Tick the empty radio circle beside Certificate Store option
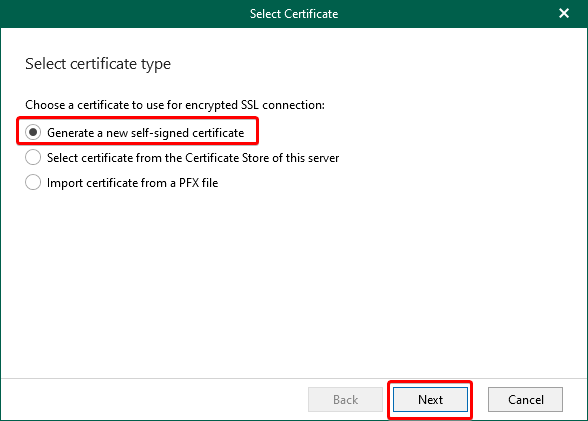The width and height of the screenshot is (588, 421). [x=33, y=157]
